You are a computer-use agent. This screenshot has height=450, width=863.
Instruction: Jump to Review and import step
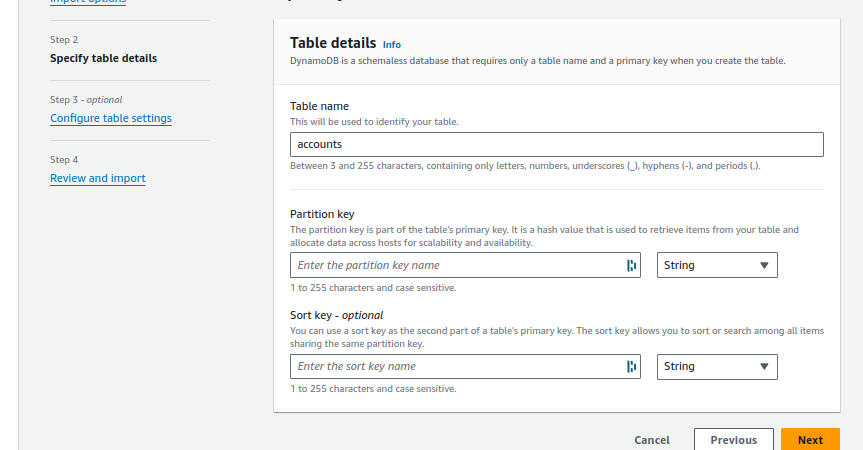97,178
